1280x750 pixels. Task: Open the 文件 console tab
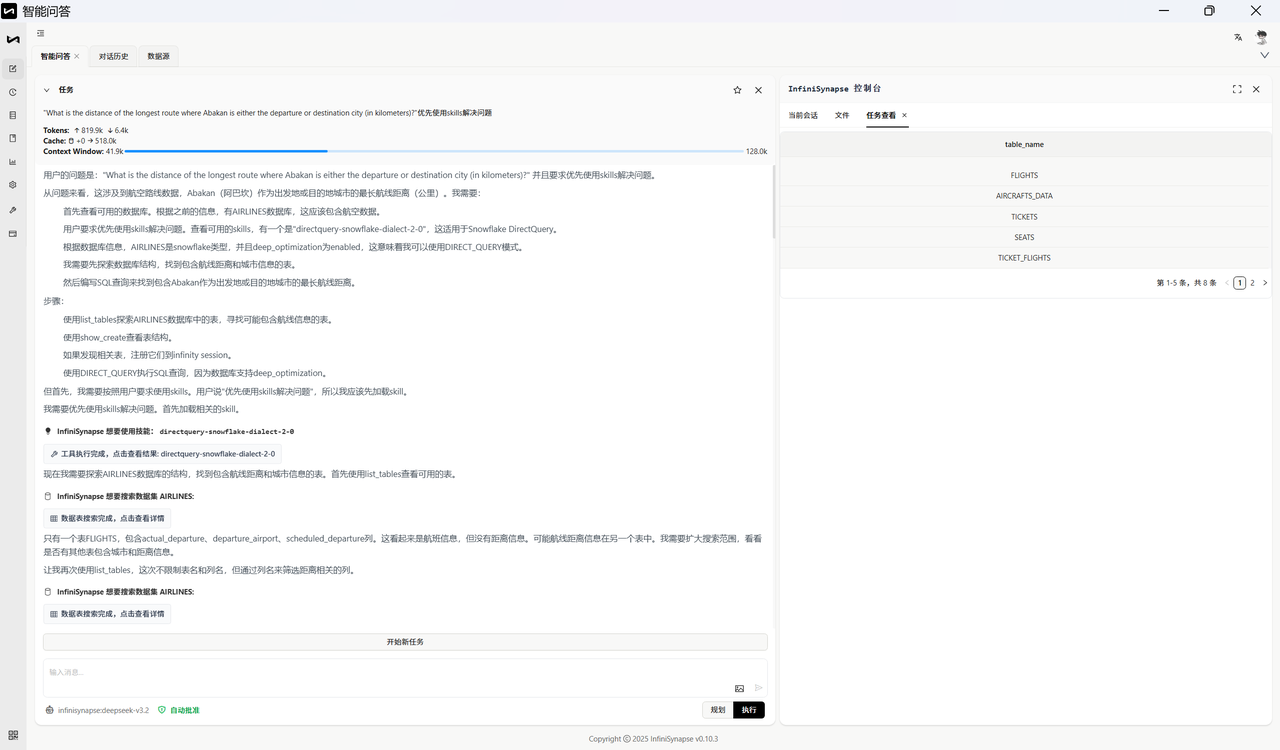click(x=842, y=115)
